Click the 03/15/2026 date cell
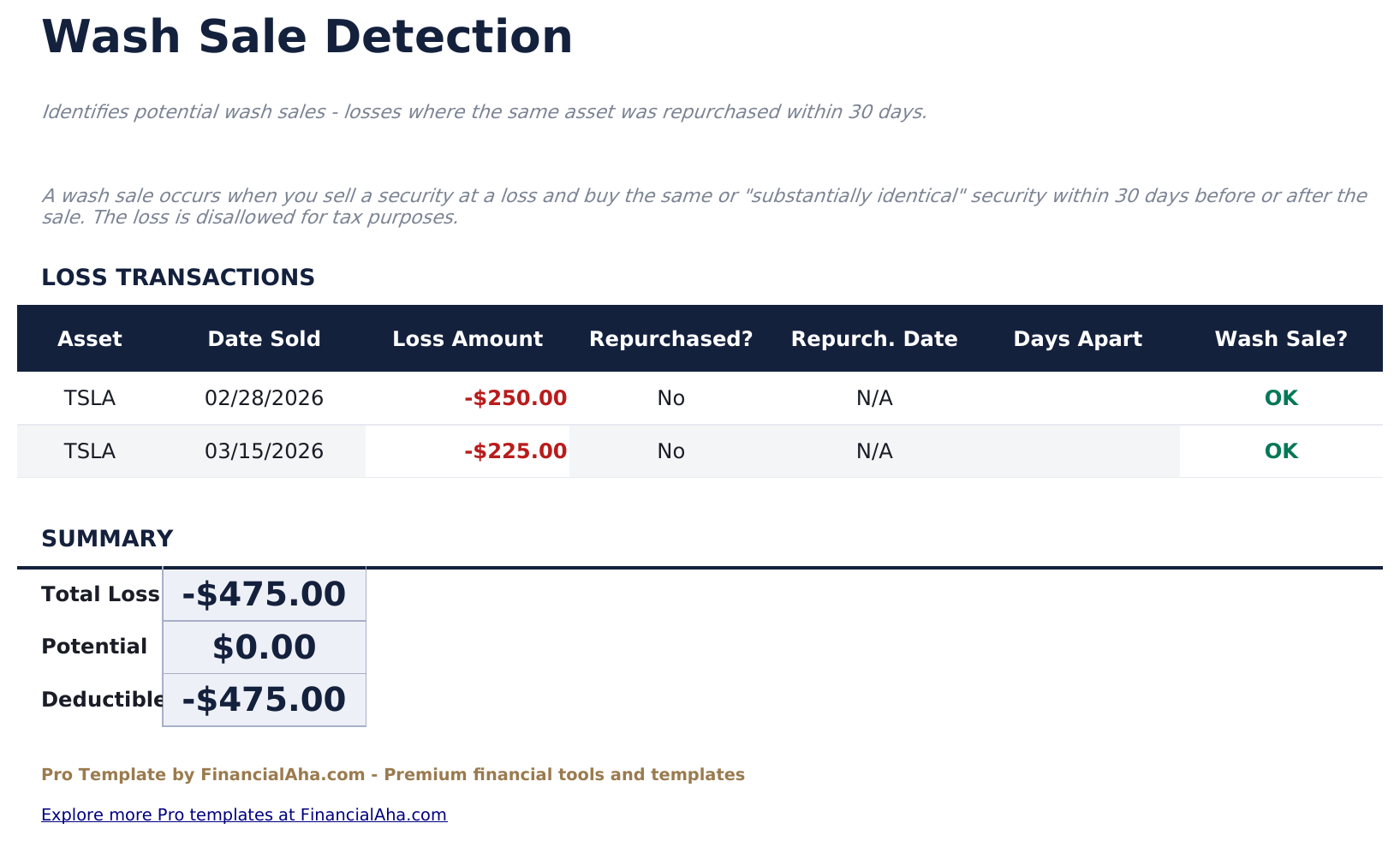 263,451
